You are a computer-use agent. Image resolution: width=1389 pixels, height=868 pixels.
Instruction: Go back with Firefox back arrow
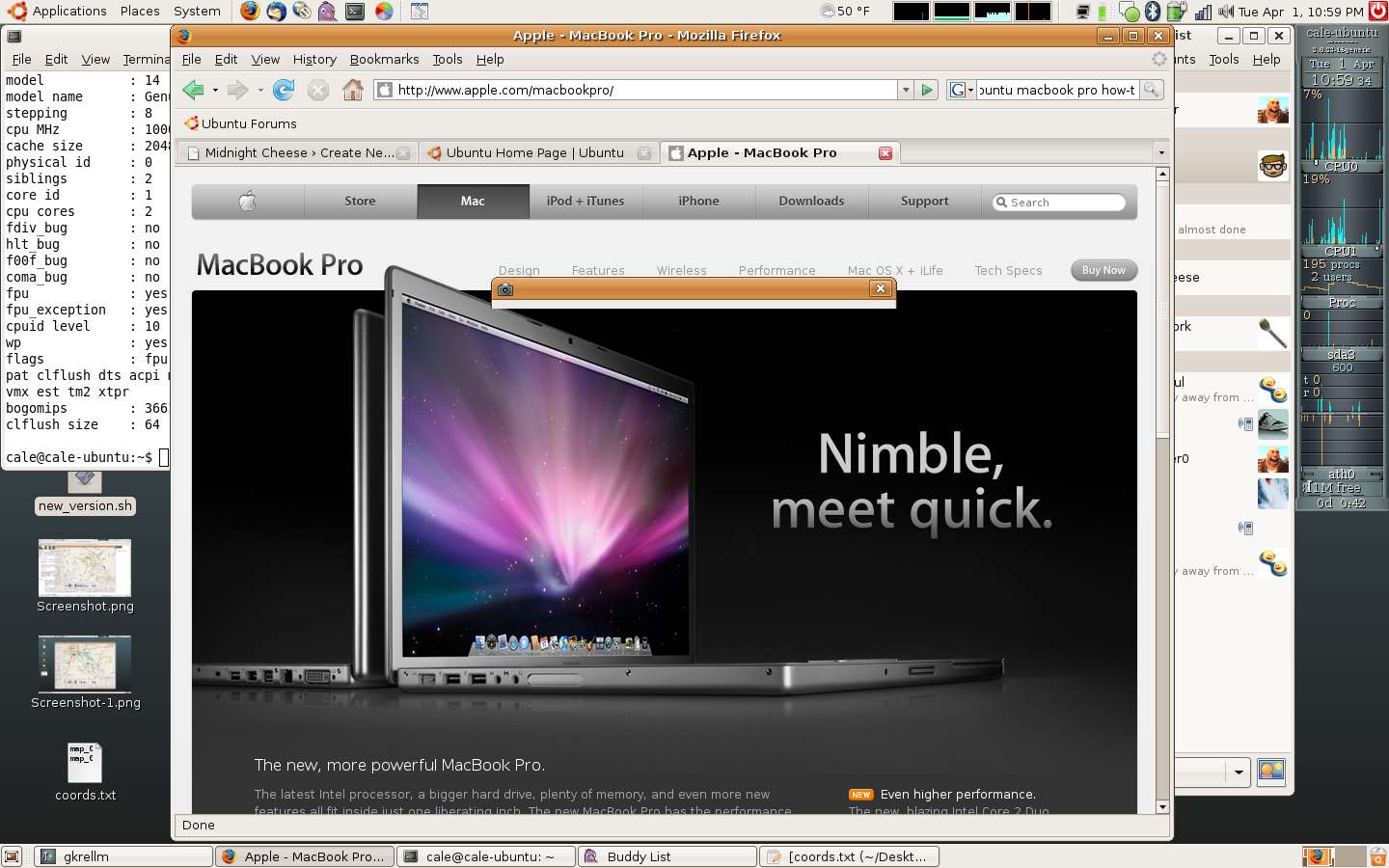(x=194, y=90)
